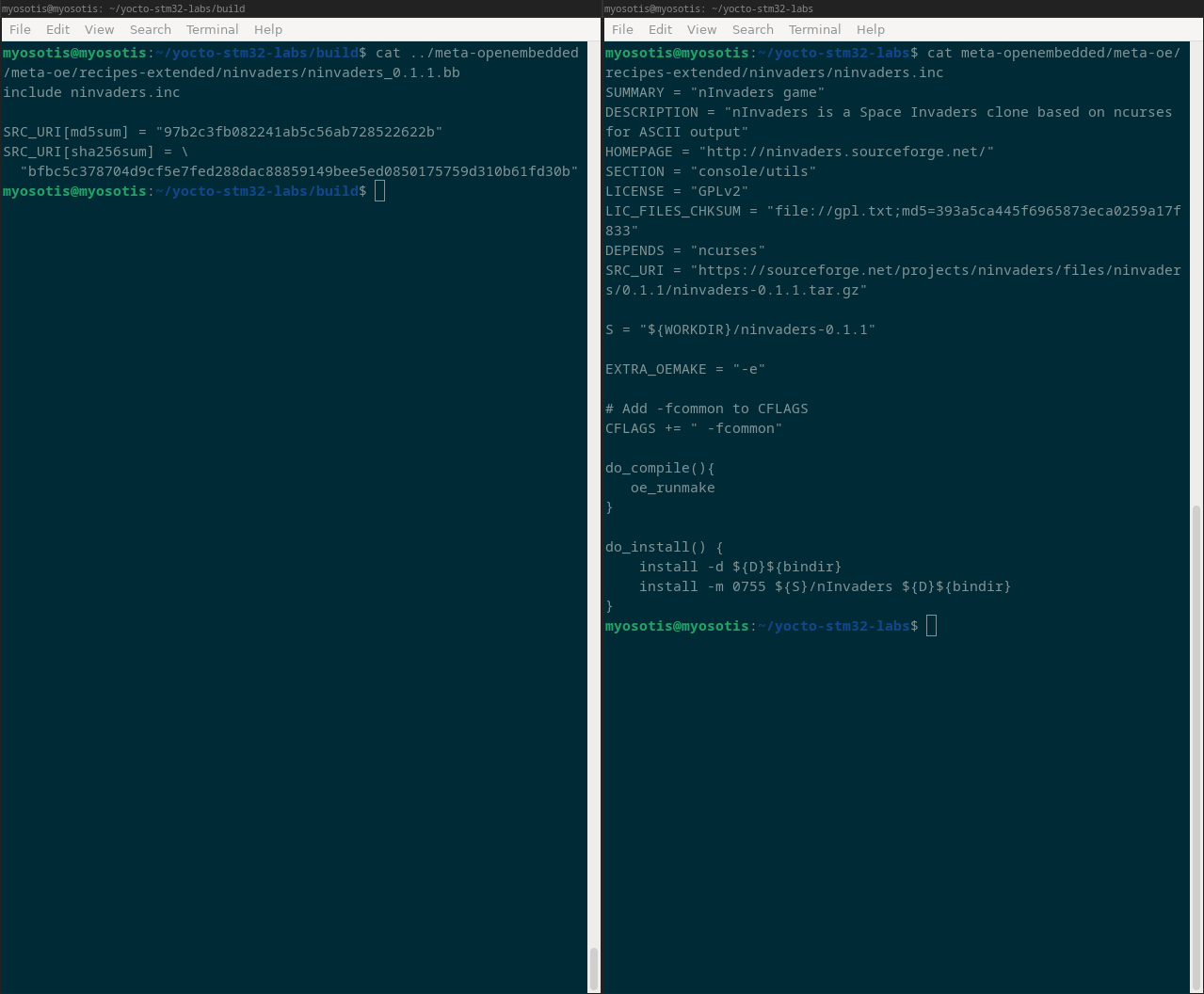The image size is (1204, 994).
Task: Click the sourceforge SRC_URI download link
Action: tap(937, 270)
